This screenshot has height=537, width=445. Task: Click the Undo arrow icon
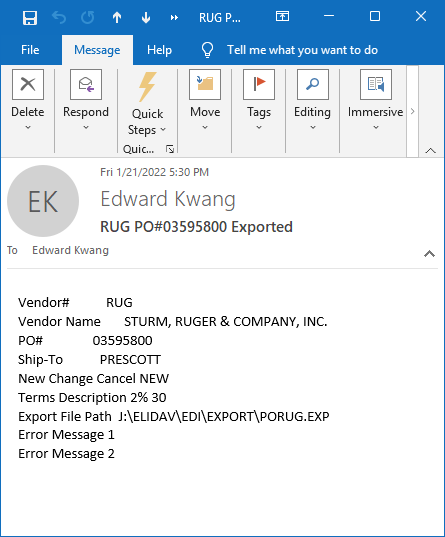(x=59, y=17)
